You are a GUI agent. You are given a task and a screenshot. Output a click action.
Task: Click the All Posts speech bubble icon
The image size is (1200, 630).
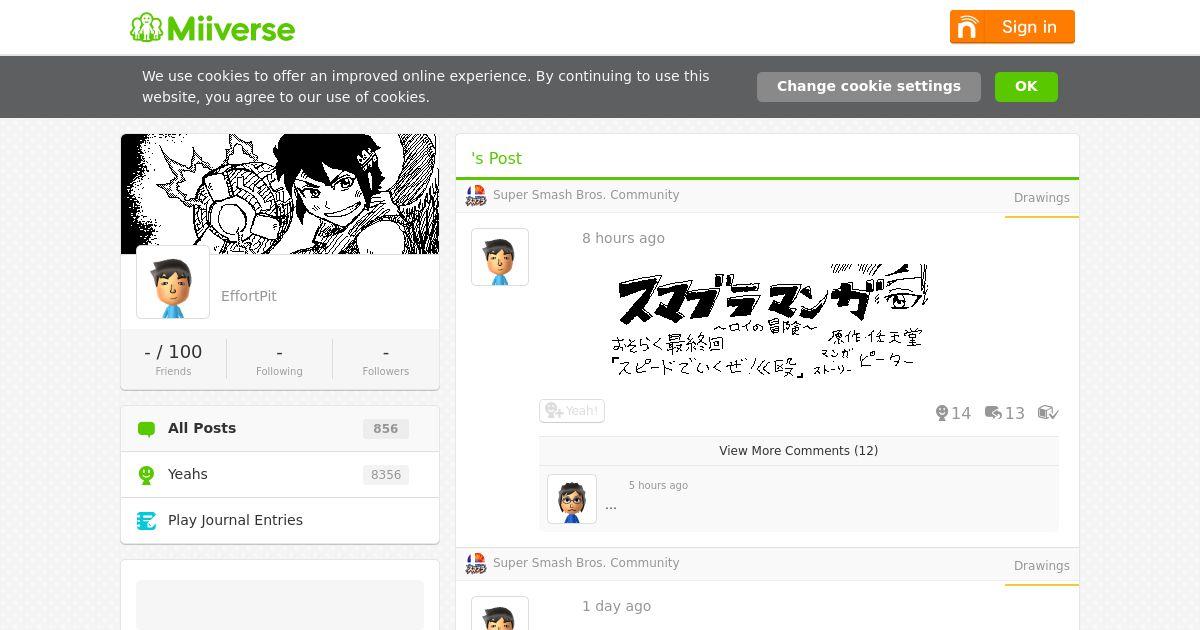click(x=147, y=429)
